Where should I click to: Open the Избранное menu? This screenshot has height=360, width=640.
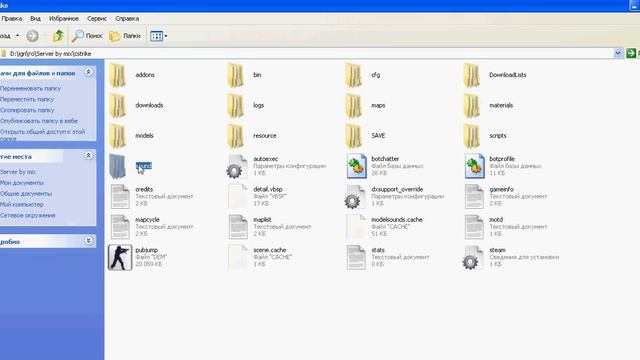click(64, 18)
